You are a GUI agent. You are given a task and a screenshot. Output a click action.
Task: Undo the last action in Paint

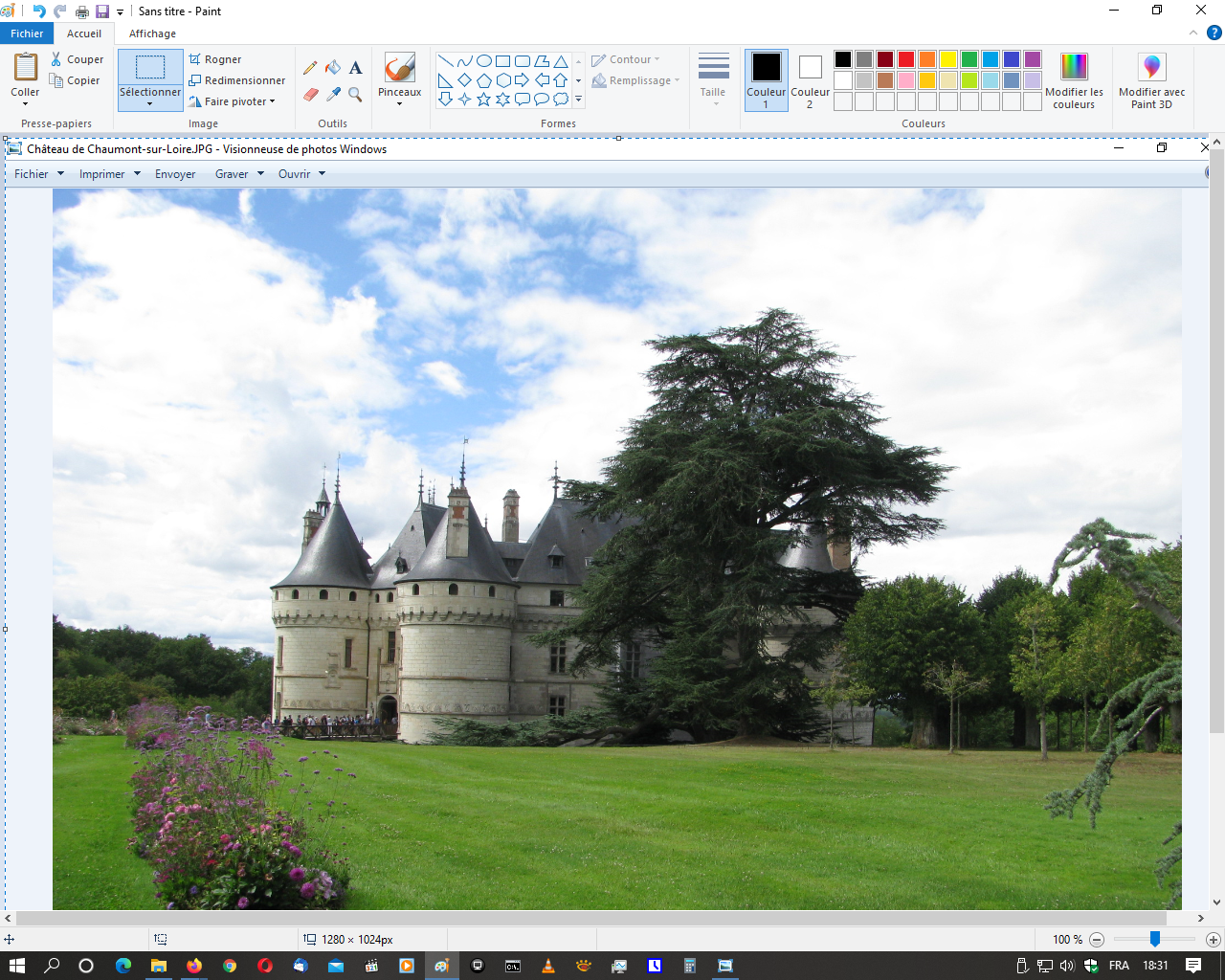39,11
